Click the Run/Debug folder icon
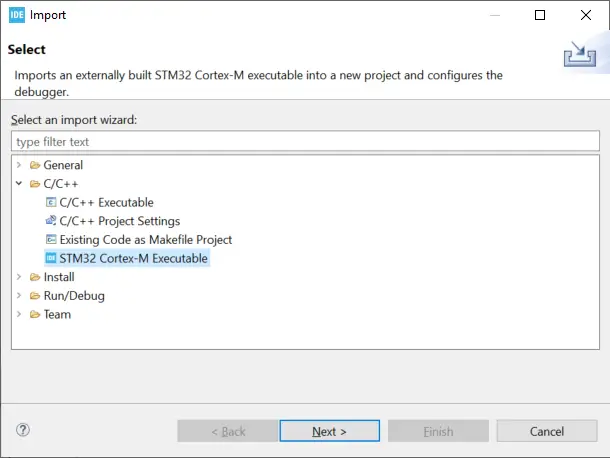Screen dimensions: 610x458 coord(35,296)
